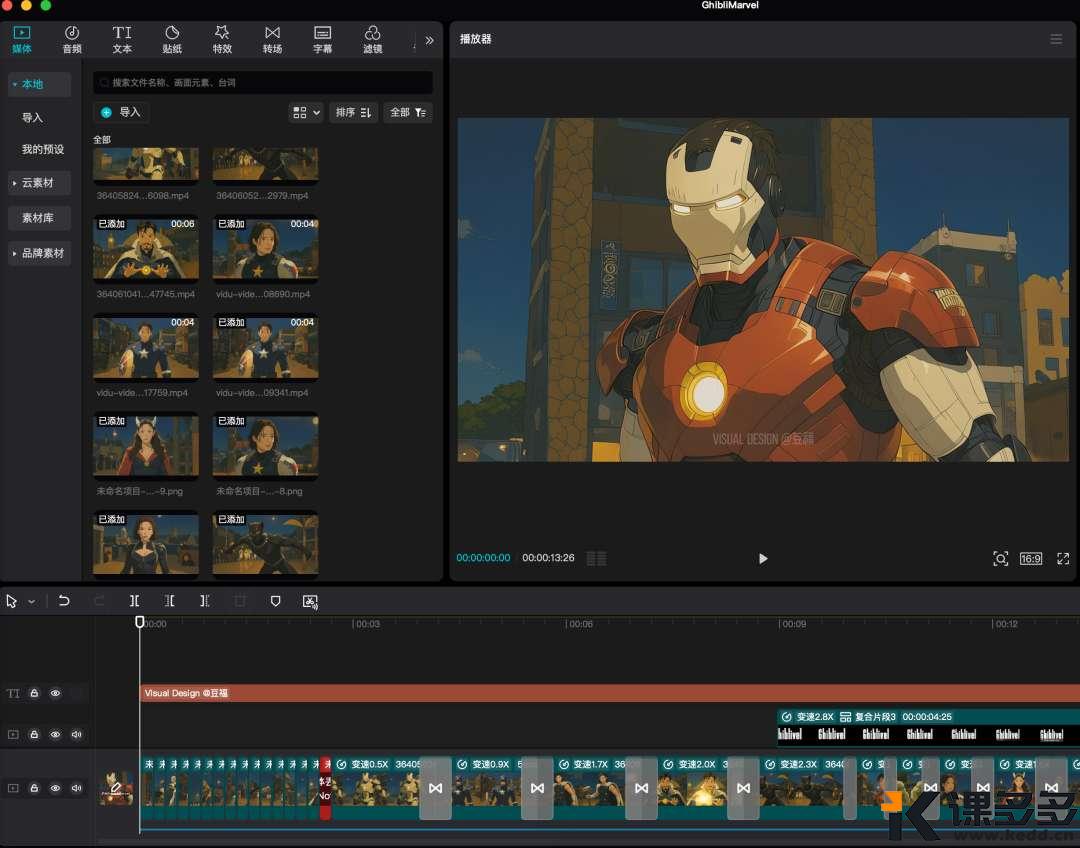Lock the text track
Image resolution: width=1080 pixels, height=848 pixels.
(34, 693)
